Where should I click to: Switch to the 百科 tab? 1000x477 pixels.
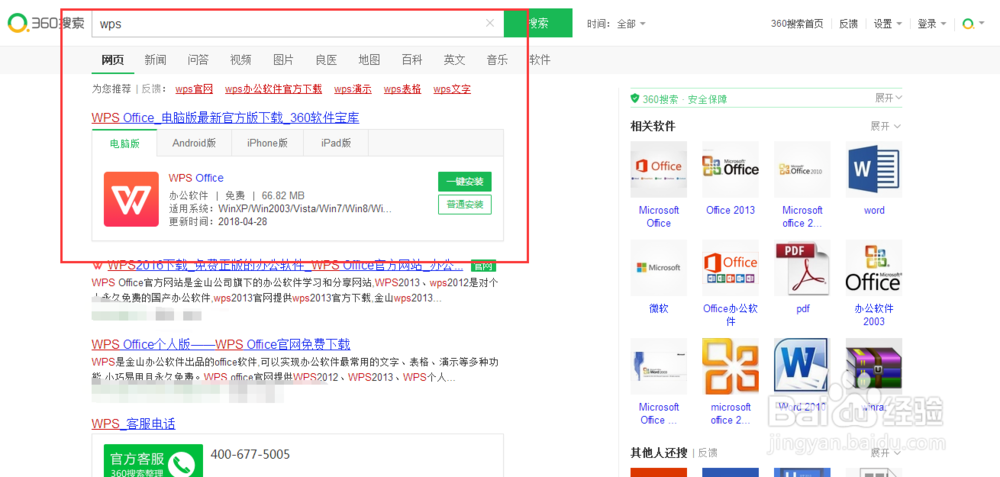point(411,60)
